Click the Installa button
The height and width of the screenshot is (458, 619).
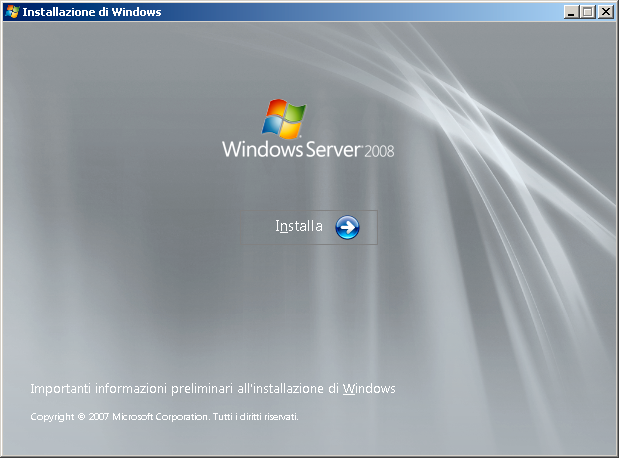pyautogui.click(x=310, y=227)
